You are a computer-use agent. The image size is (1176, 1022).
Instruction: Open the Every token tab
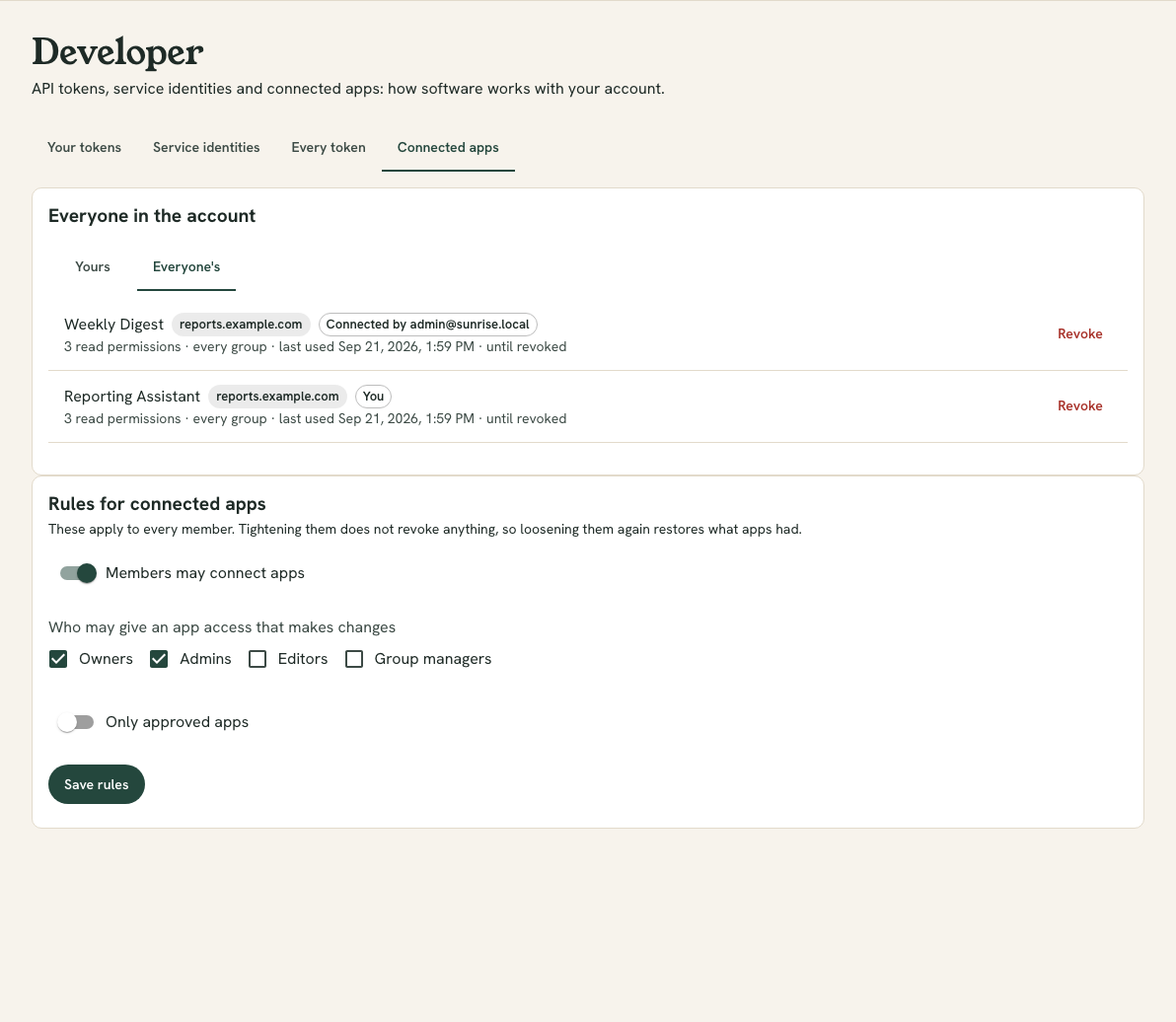[329, 148]
